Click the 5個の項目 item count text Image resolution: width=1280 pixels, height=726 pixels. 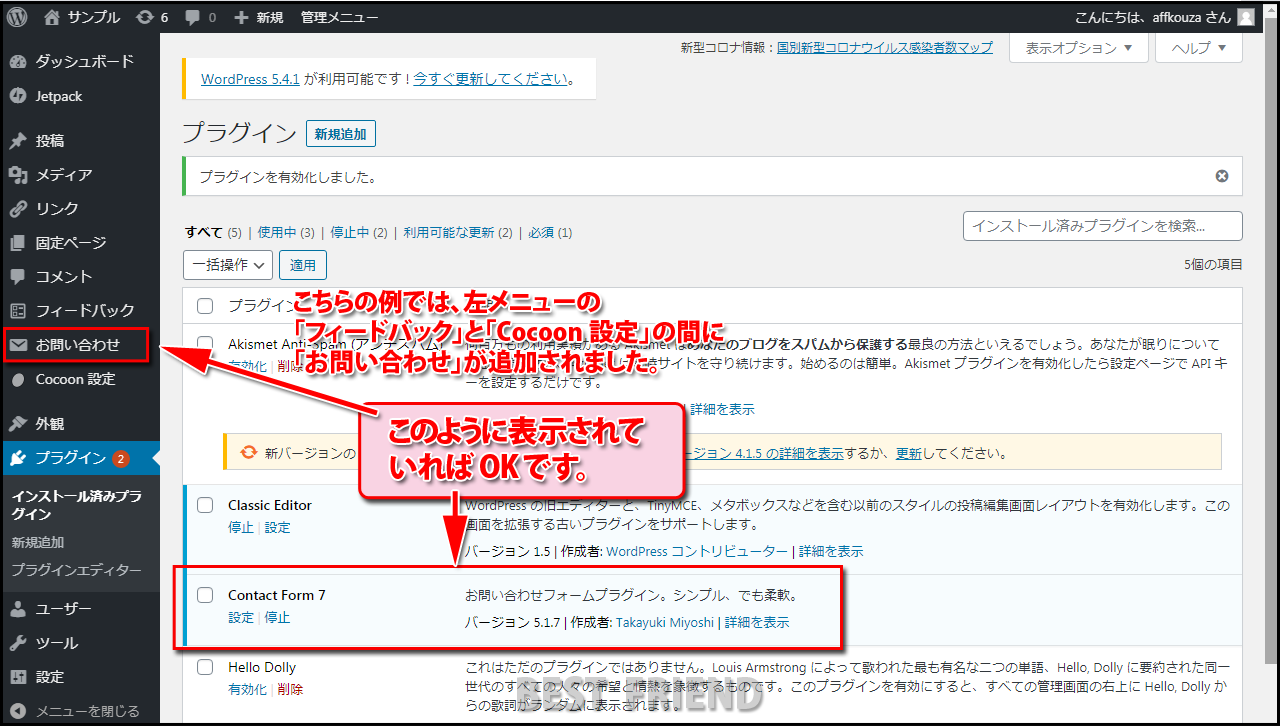tap(1213, 265)
